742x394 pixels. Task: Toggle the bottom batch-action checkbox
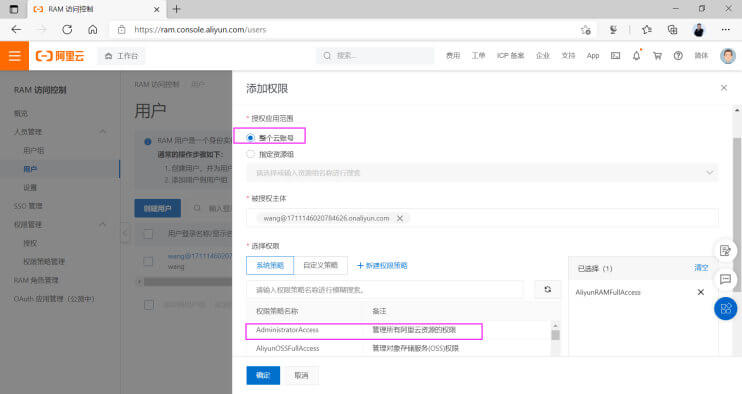tap(149, 305)
